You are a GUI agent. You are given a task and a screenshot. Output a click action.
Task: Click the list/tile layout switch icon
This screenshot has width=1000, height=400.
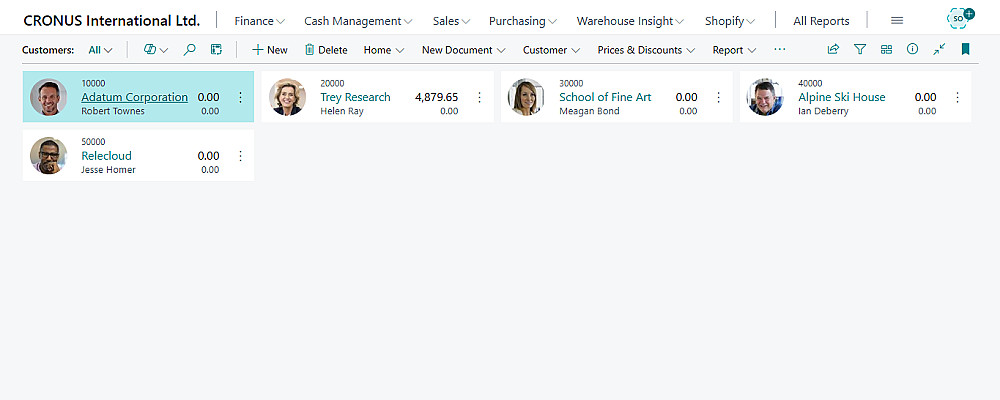(x=887, y=49)
